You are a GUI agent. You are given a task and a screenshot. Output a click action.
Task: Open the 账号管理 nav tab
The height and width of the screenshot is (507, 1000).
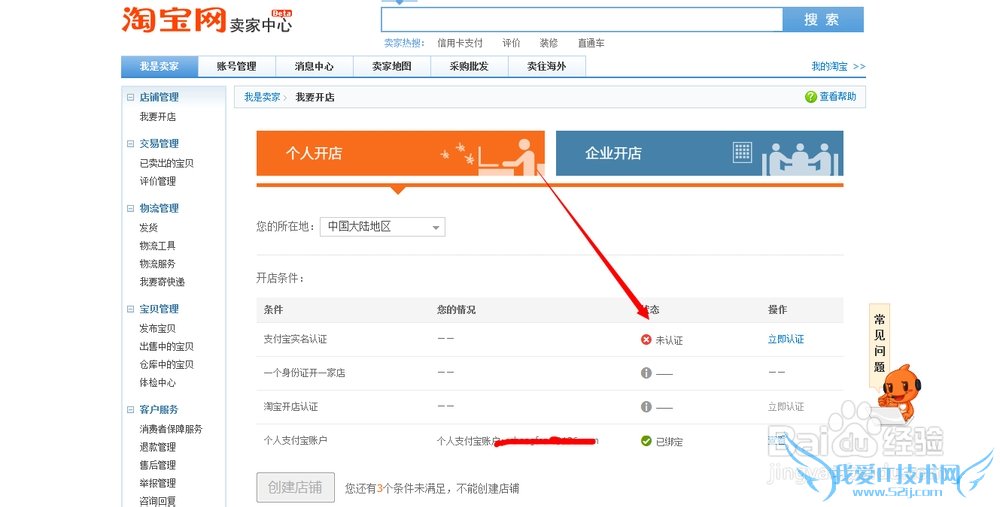click(237, 66)
